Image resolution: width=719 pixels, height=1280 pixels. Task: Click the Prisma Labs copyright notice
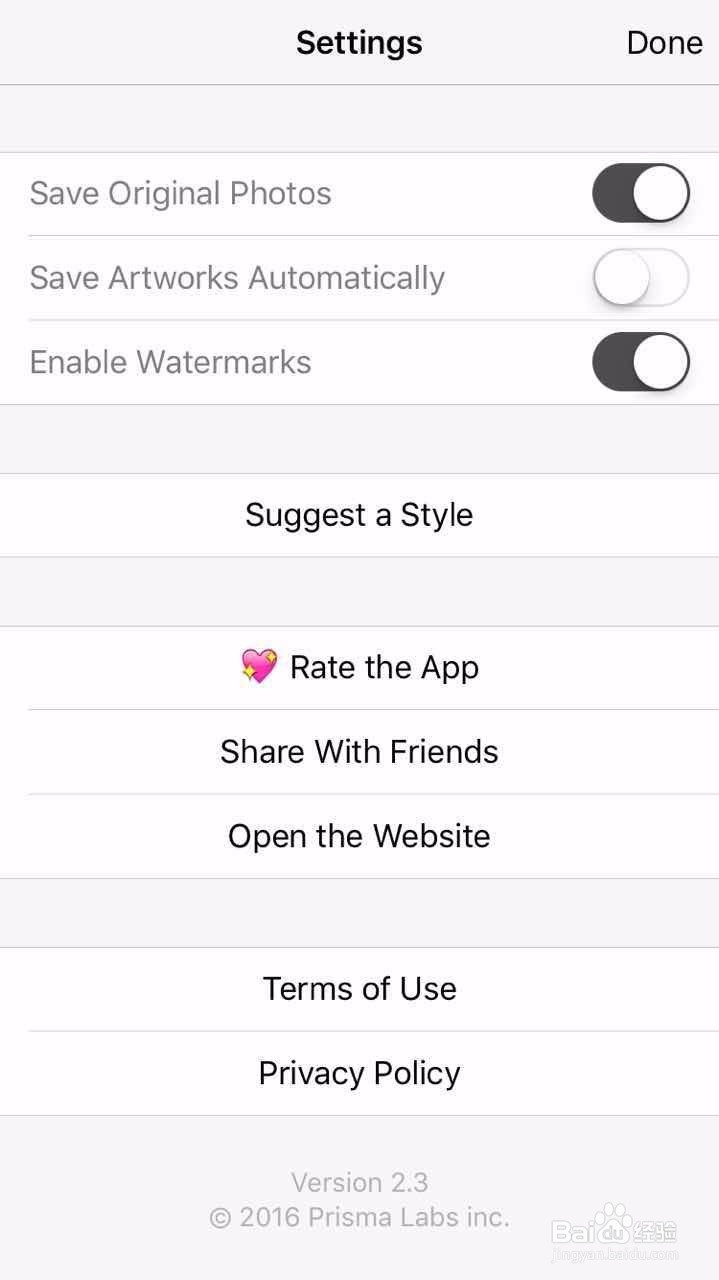click(x=359, y=1217)
